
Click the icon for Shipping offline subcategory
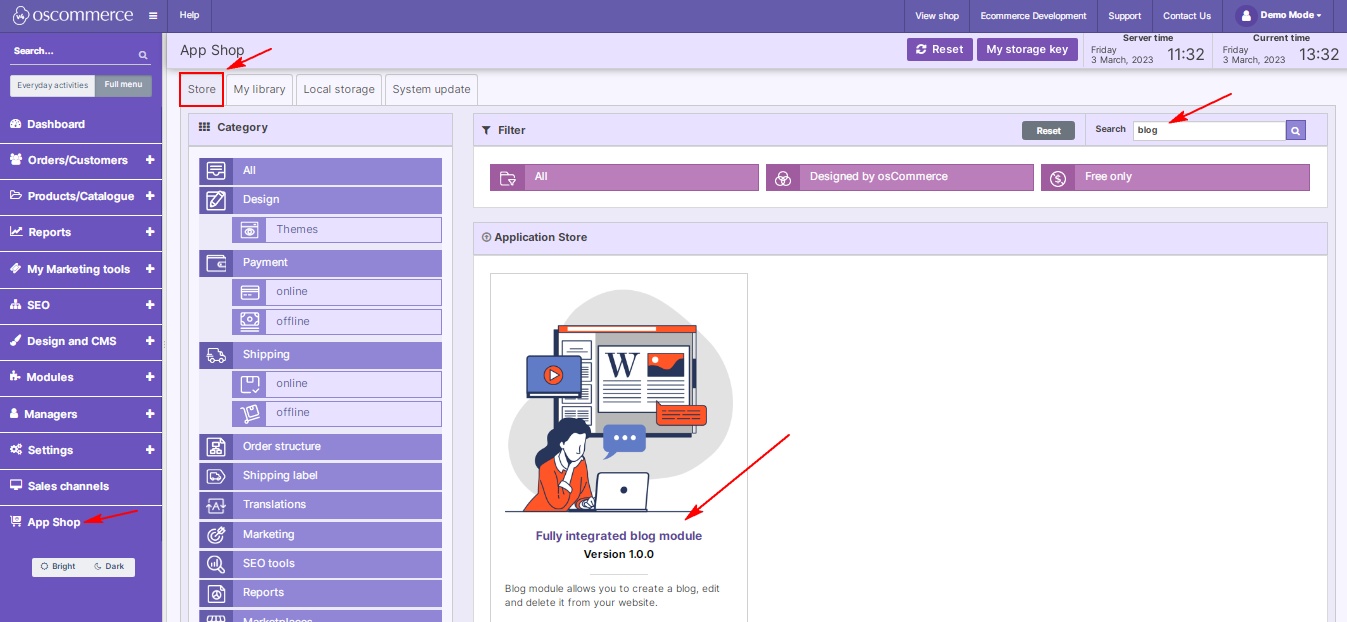(249, 413)
